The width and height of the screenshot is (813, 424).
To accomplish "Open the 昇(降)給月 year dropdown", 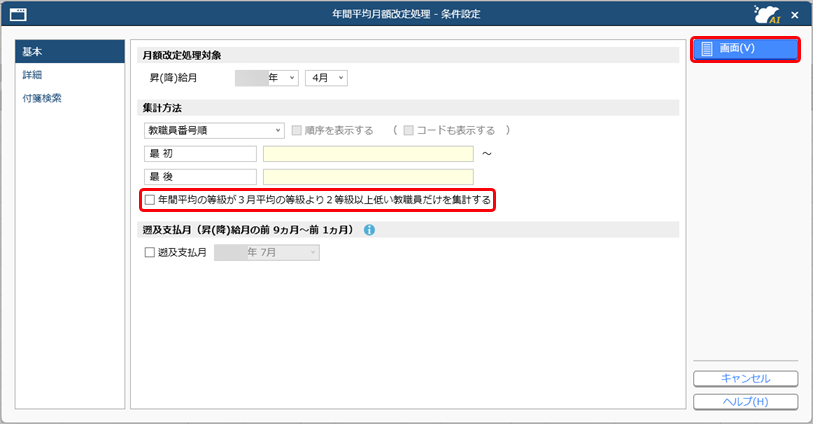I will tap(267, 78).
